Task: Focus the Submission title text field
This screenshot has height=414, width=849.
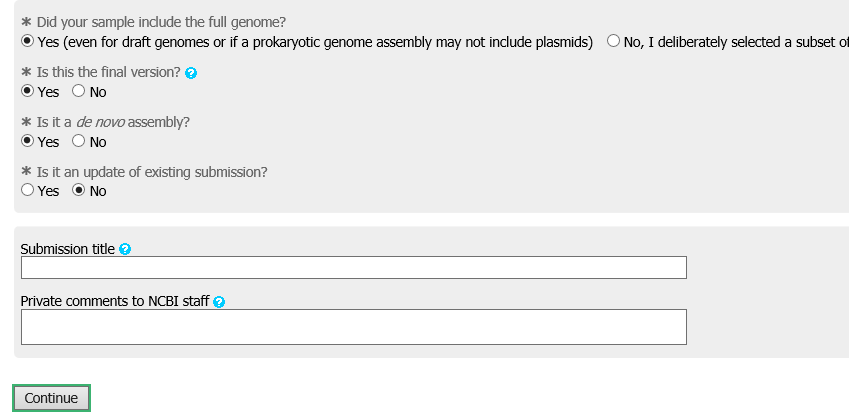Action: tap(354, 267)
